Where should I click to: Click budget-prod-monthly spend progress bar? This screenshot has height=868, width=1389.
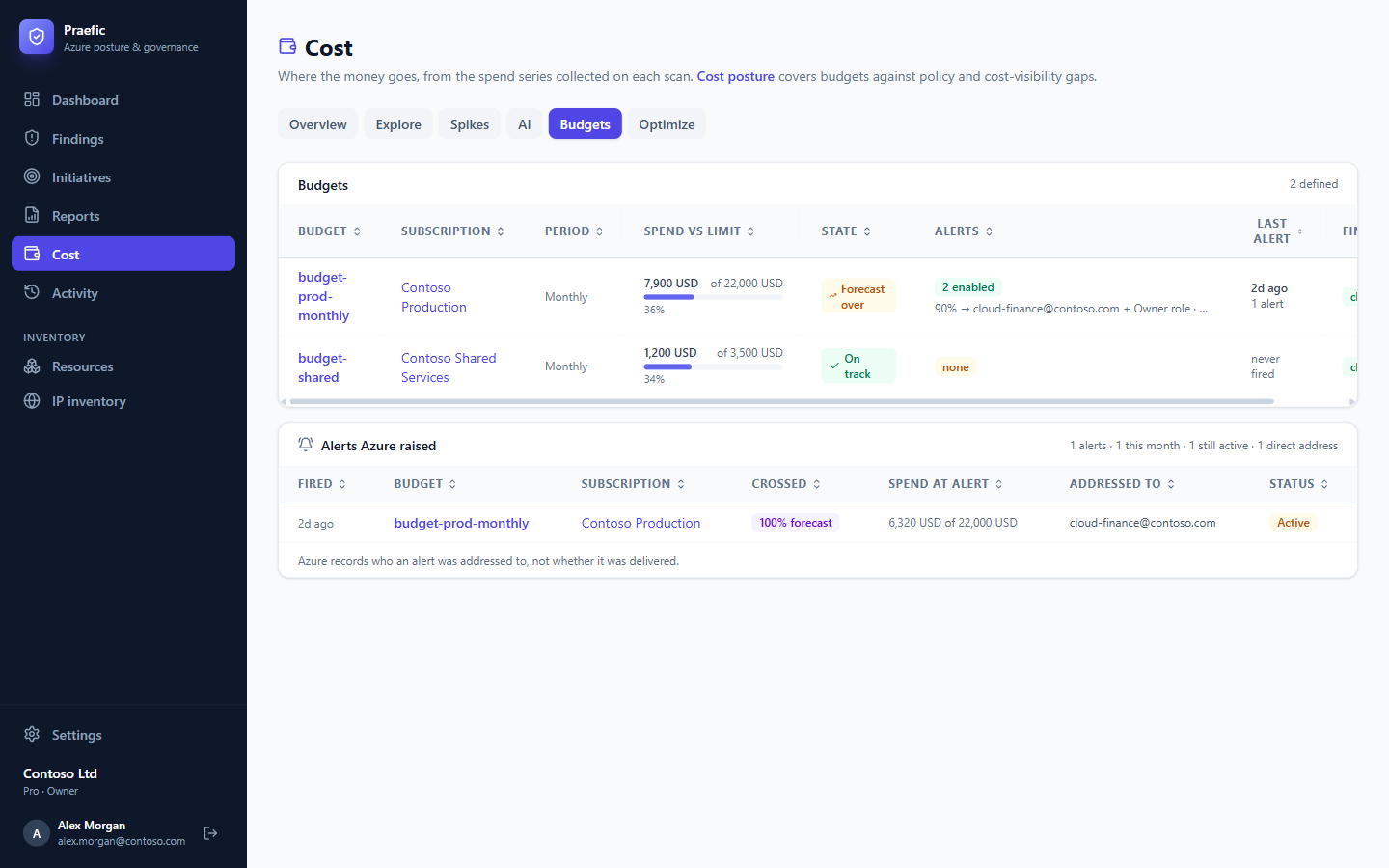click(713, 297)
